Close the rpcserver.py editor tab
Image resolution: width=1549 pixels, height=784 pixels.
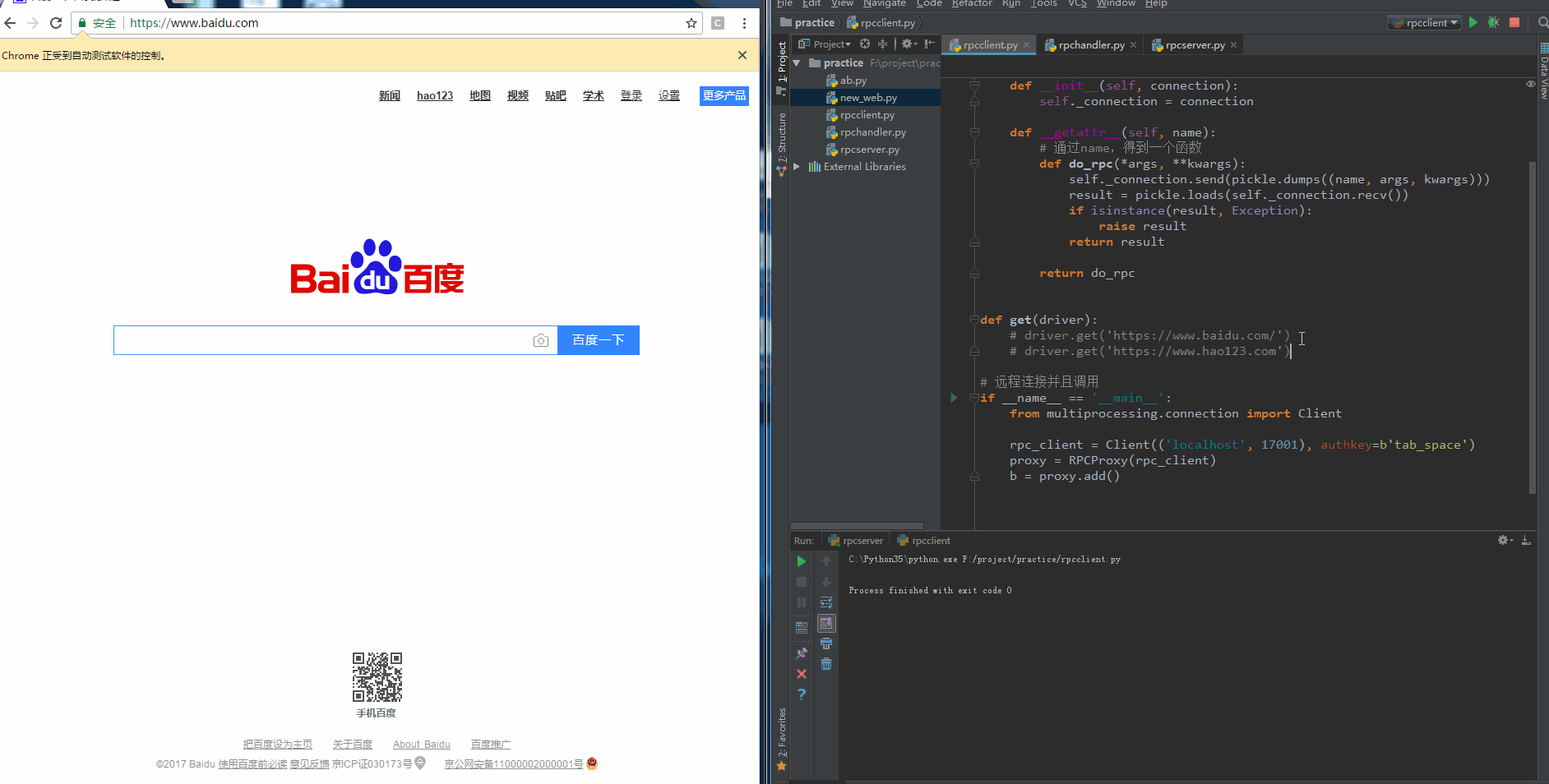click(1233, 45)
